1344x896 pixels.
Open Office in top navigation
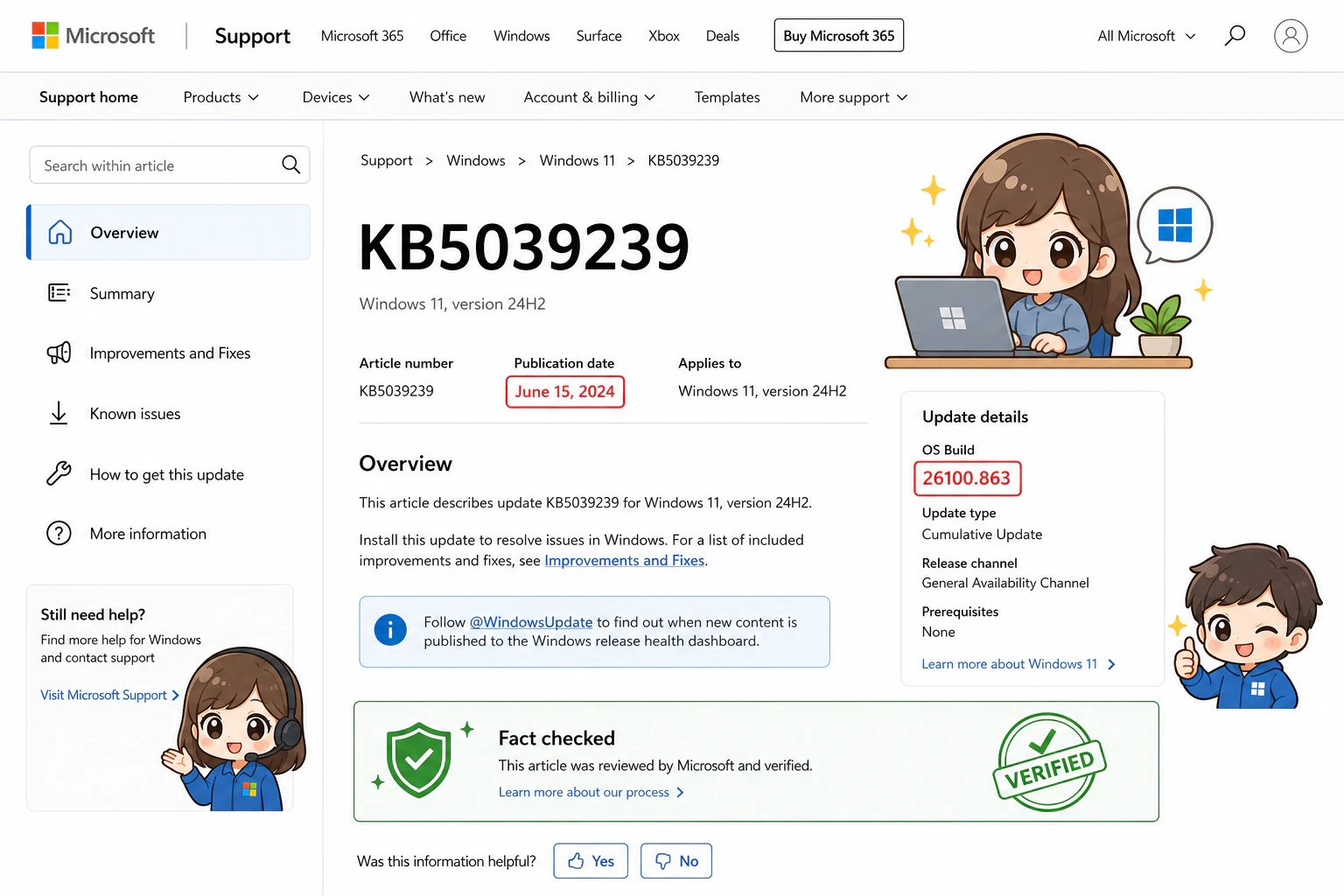[448, 36]
